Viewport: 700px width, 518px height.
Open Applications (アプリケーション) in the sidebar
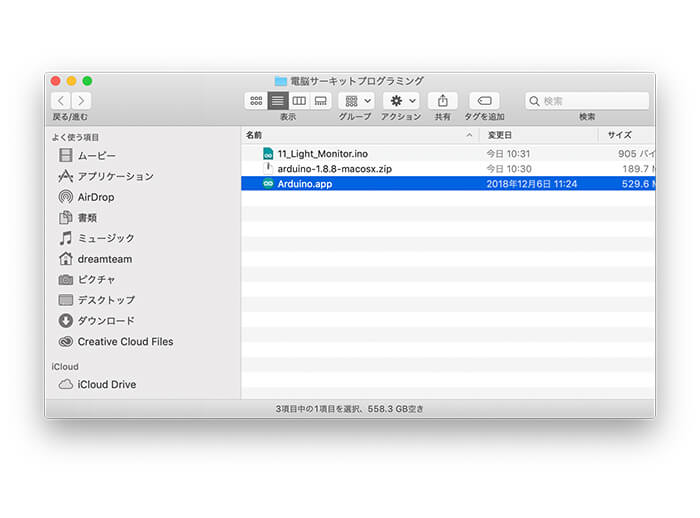click(115, 176)
